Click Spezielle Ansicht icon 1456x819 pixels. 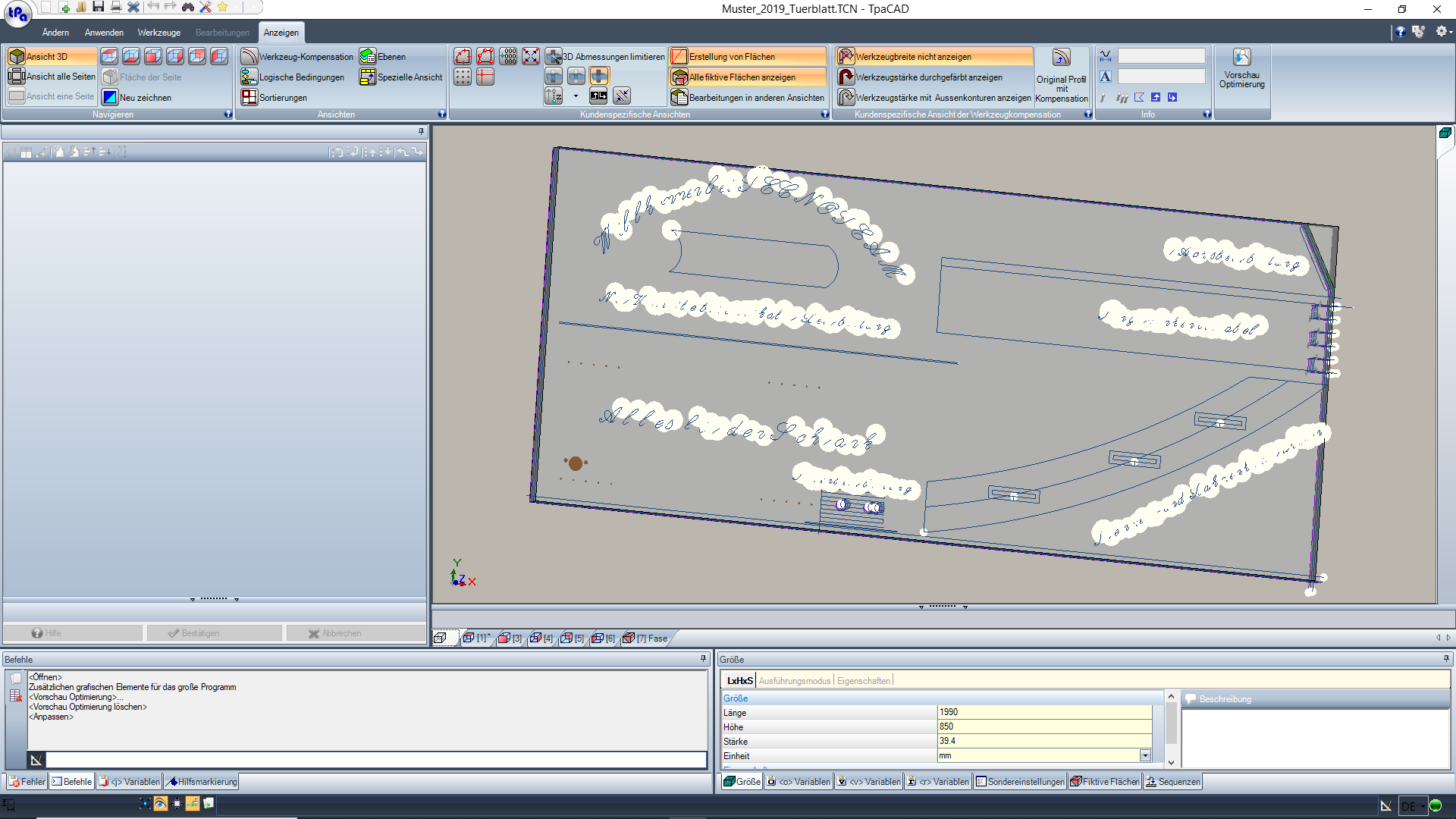[368, 77]
